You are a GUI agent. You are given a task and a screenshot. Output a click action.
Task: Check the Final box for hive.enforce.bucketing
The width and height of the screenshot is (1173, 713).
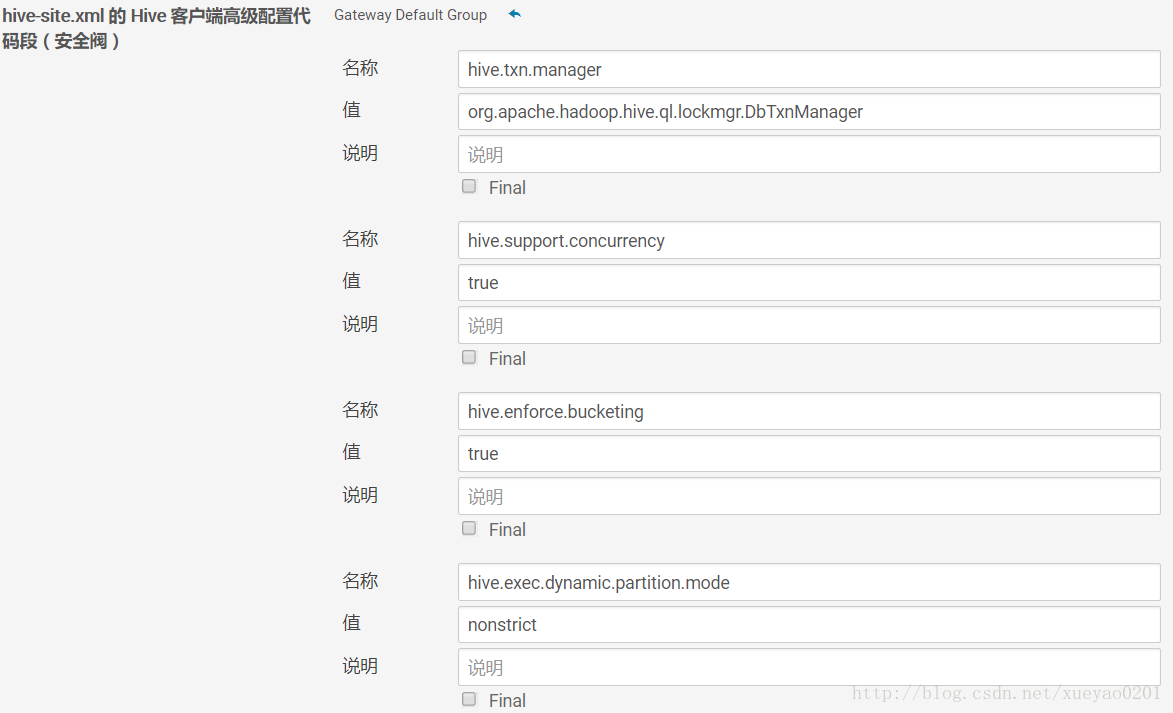coord(469,528)
